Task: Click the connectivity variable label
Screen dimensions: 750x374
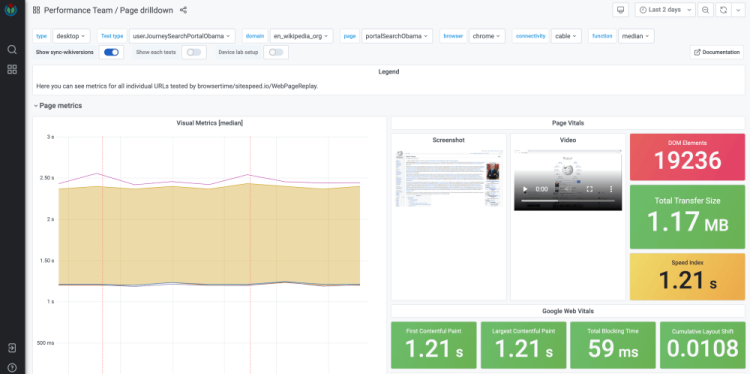Action: [530, 36]
